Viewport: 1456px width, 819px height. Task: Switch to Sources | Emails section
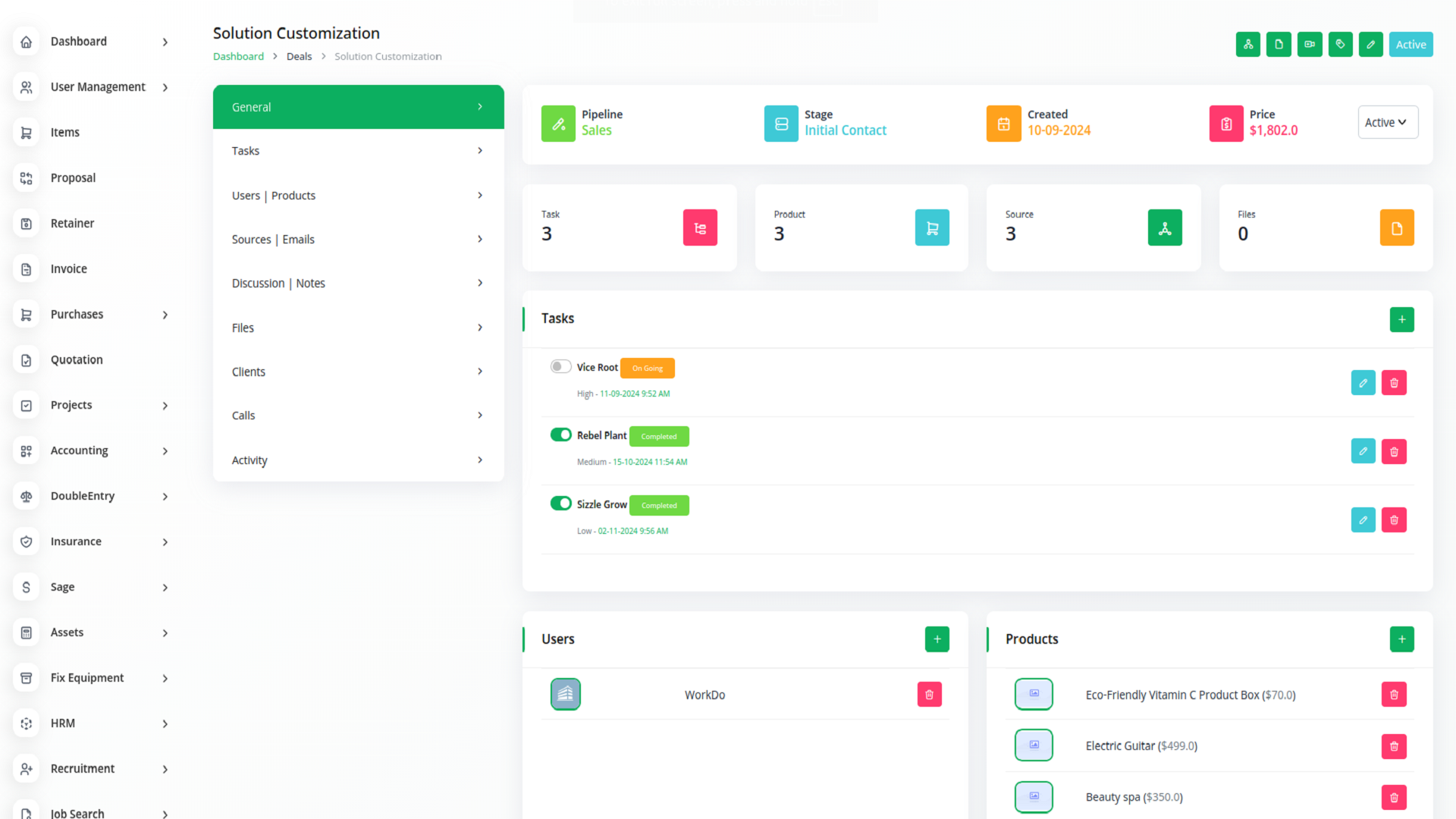(358, 240)
